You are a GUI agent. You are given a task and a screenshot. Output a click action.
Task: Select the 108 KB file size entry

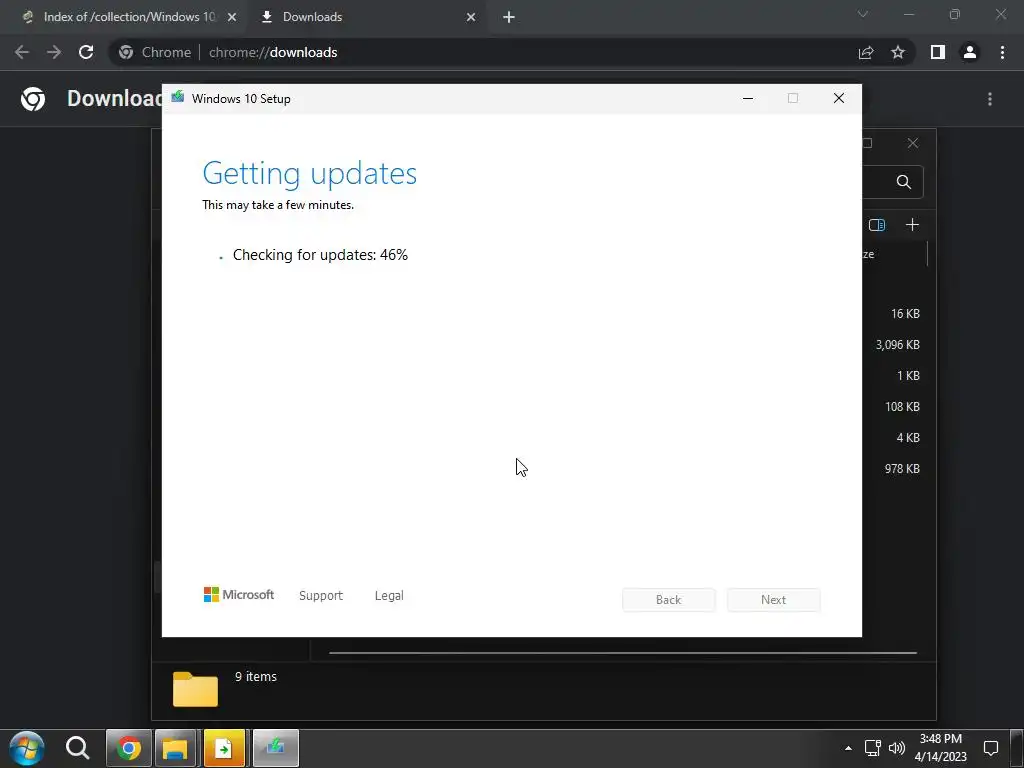click(902, 407)
